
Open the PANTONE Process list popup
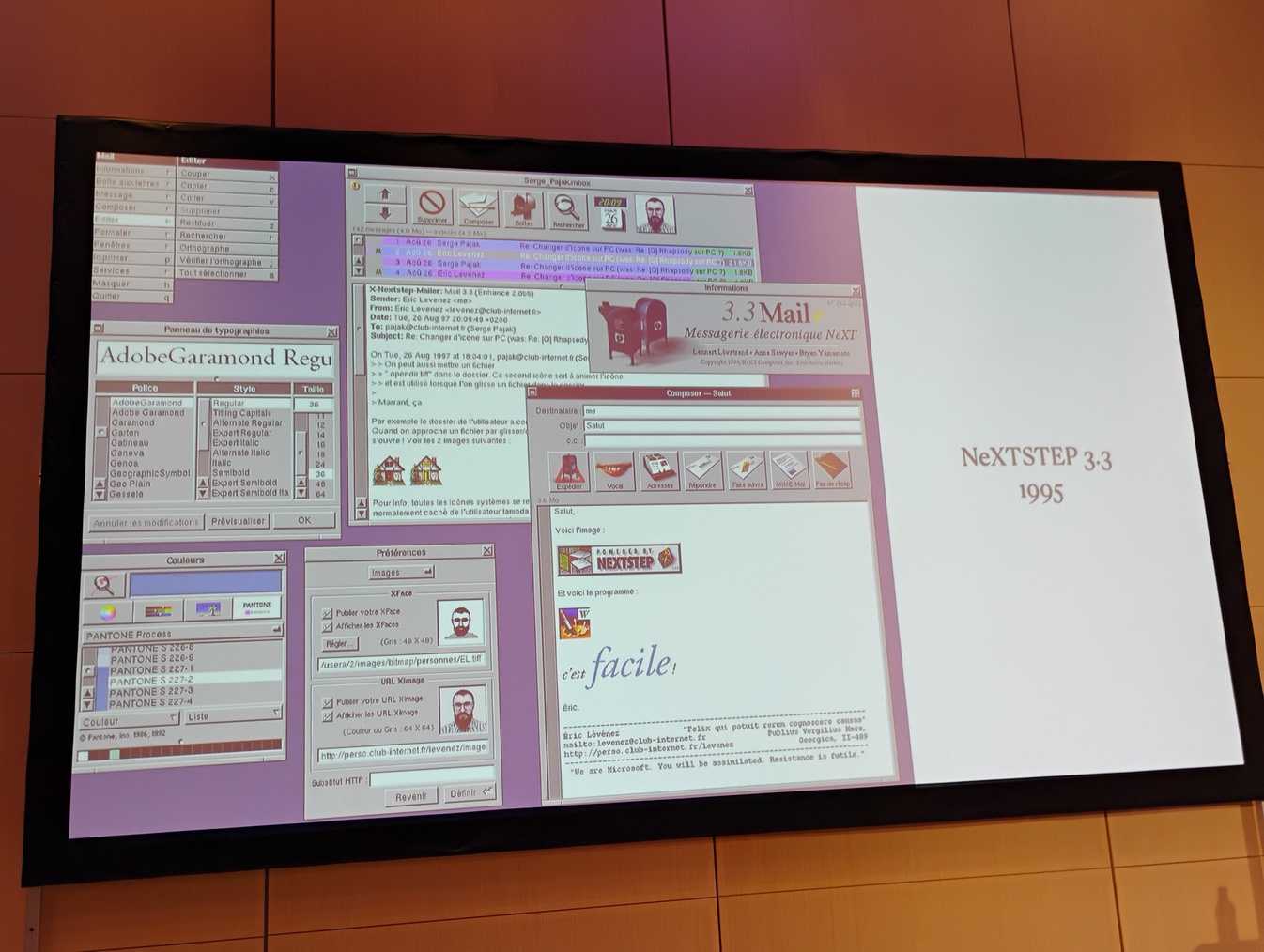tap(182, 634)
